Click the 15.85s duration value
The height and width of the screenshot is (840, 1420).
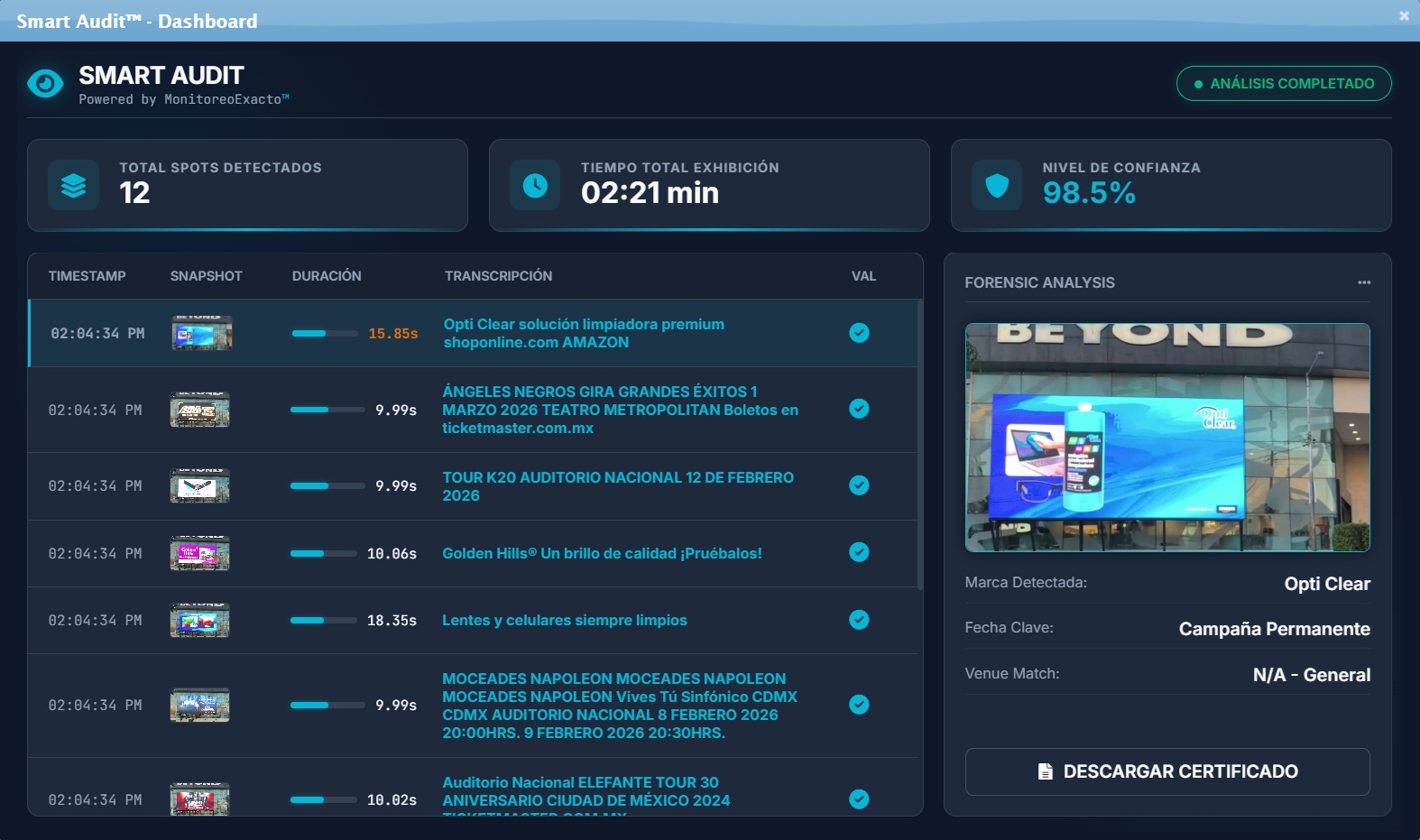tap(393, 334)
